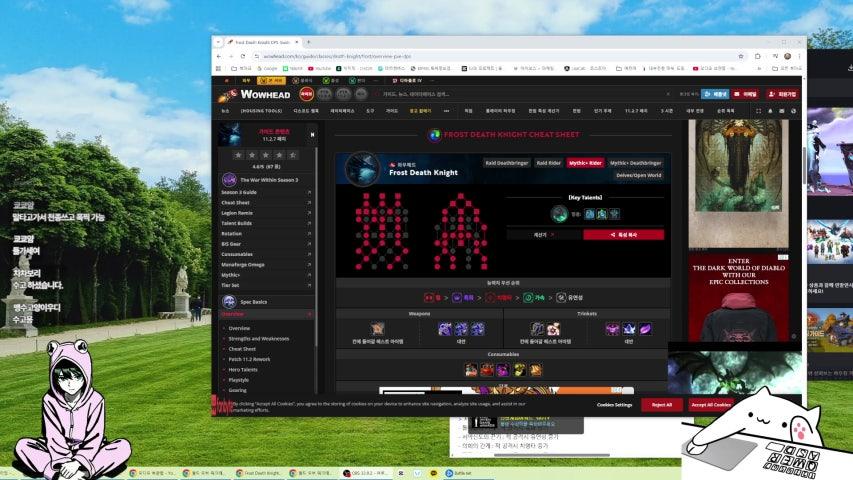Open the BiS Gear sidebar link

point(265,244)
